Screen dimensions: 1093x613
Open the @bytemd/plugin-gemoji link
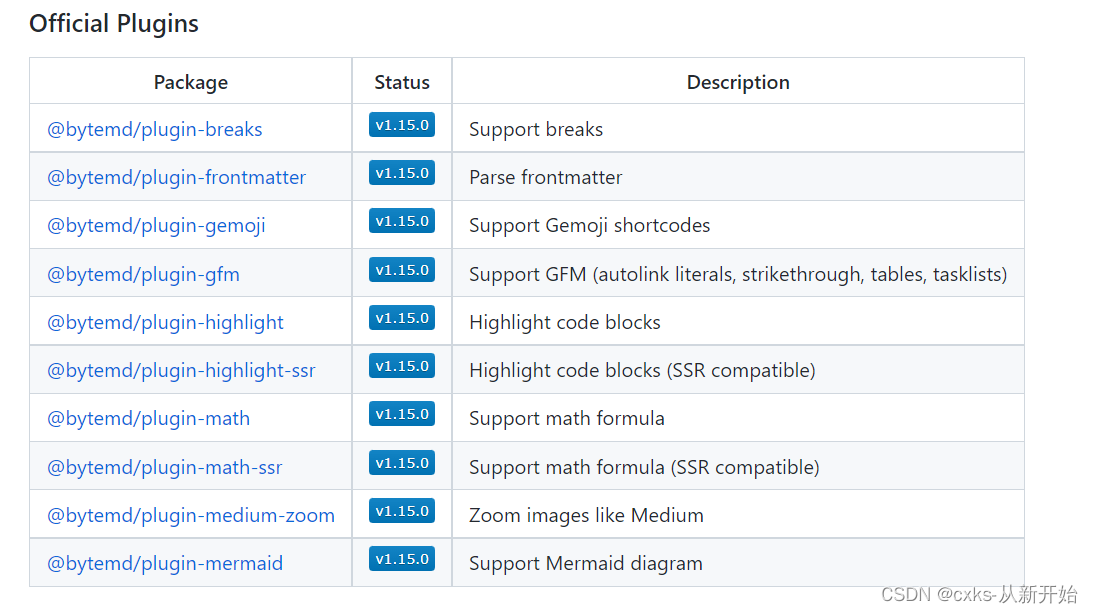(x=156, y=225)
